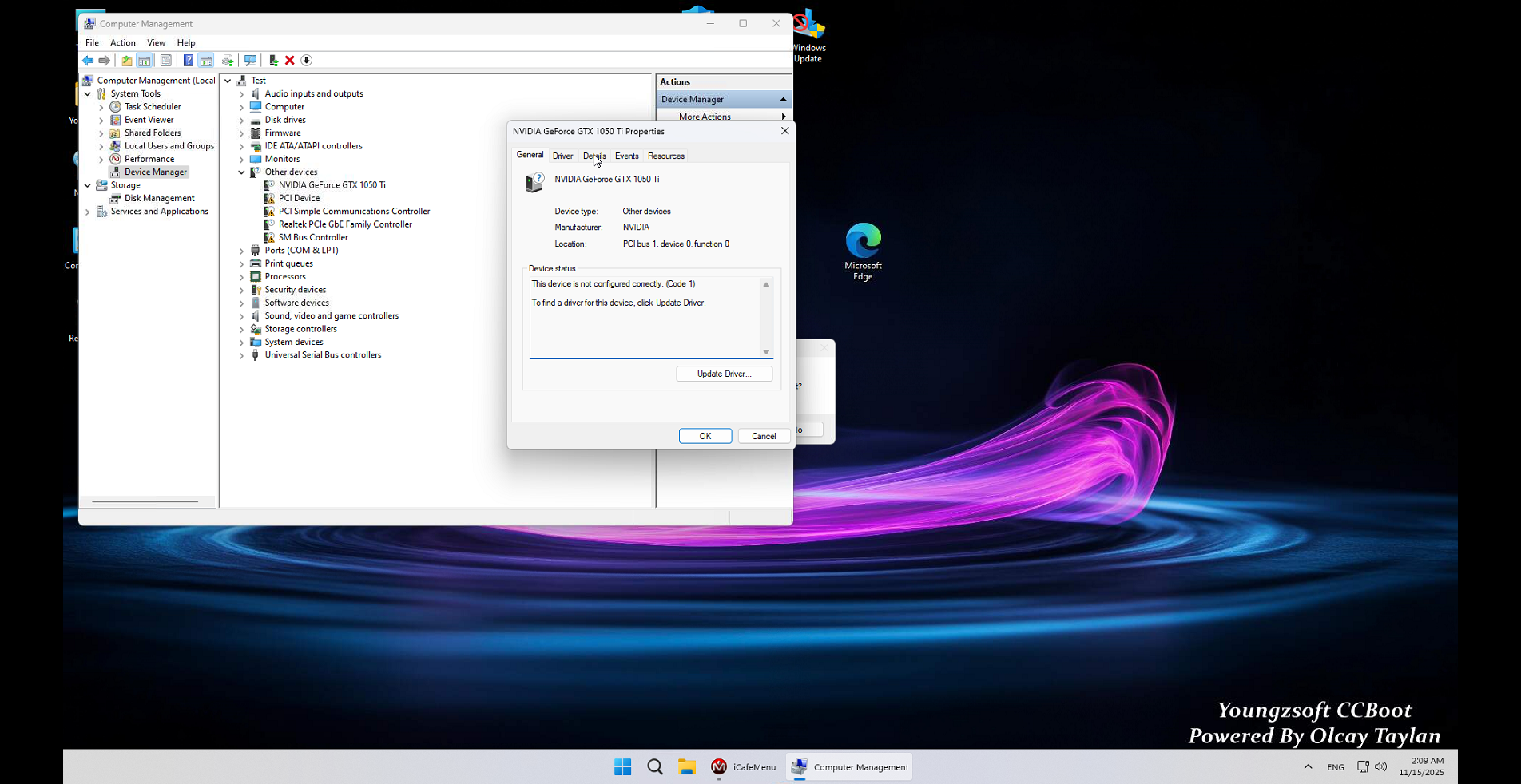Click the ENG language indicator

(x=1335, y=767)
